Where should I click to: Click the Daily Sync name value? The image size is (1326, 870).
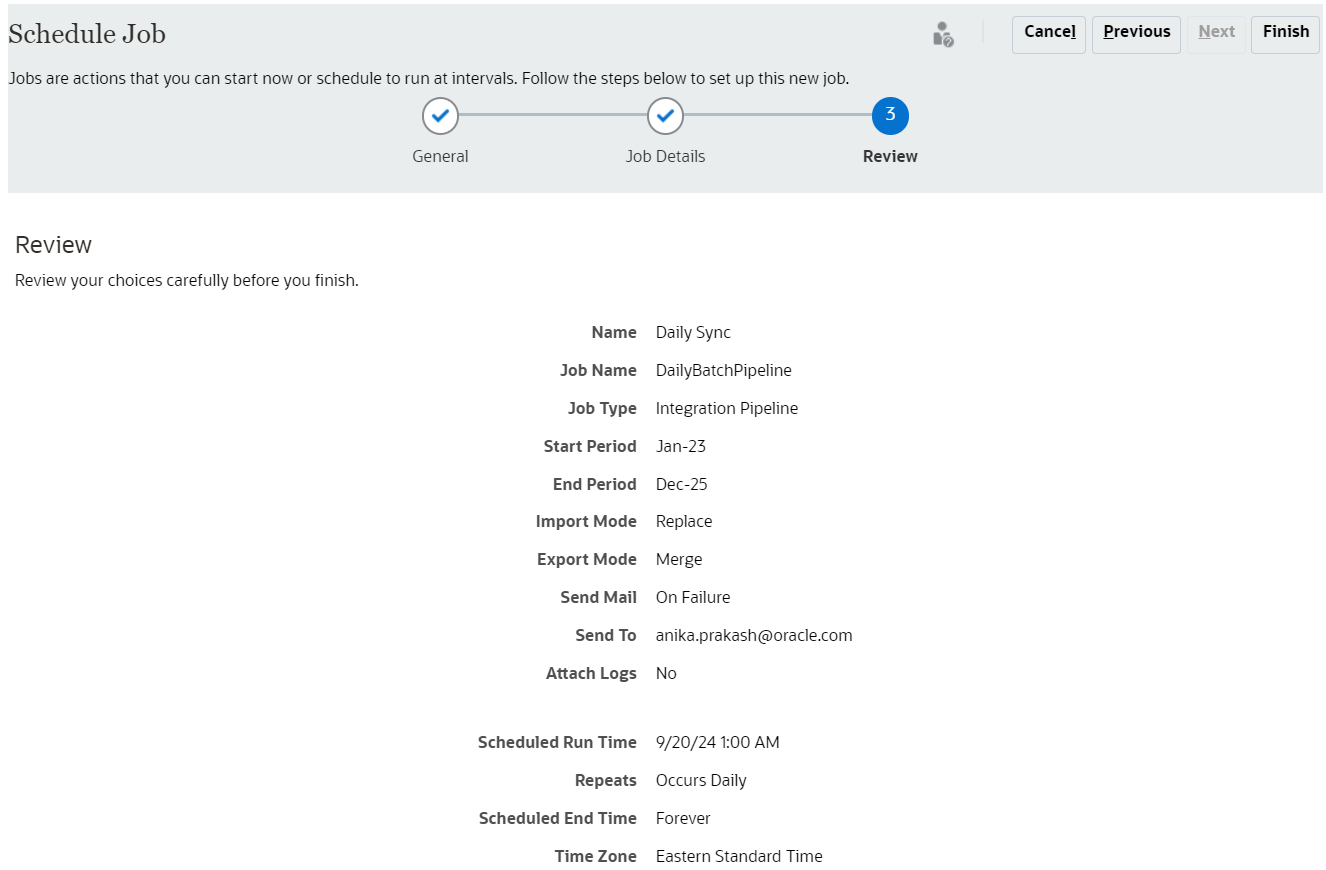tap(693, 333)
